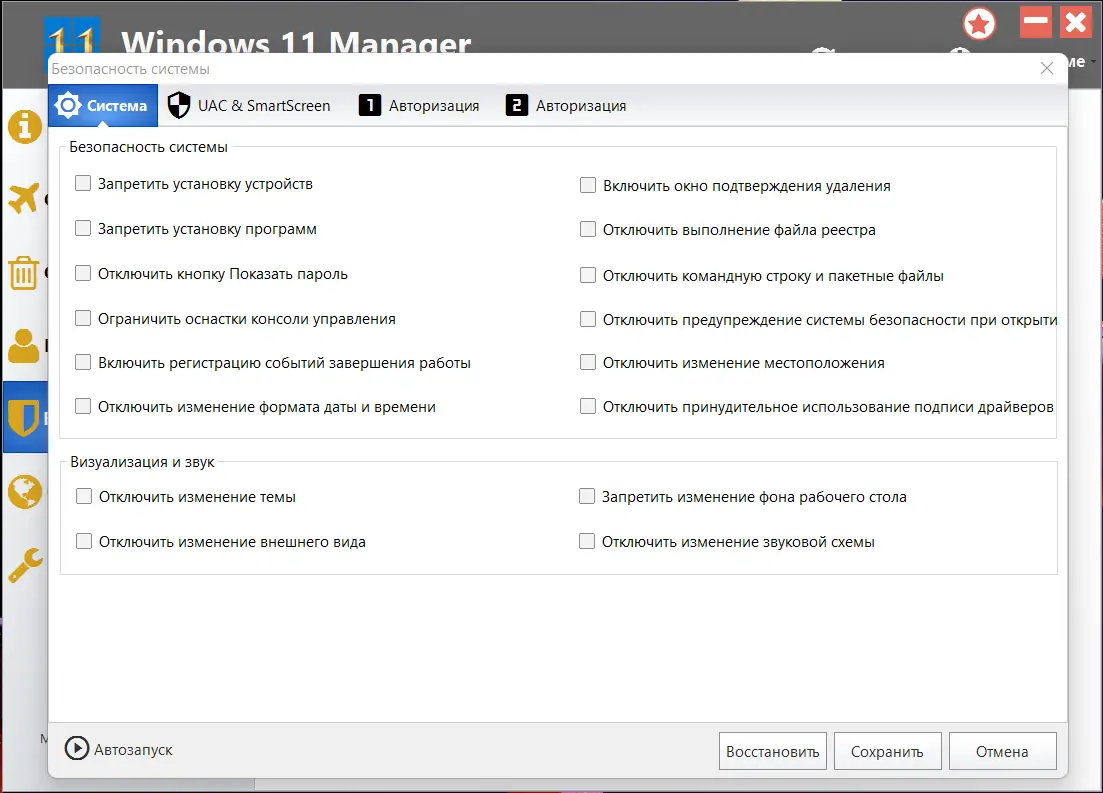The image size is (1103, 793).
Task: Check Запретить установку программ
Action: pos(83,228)
